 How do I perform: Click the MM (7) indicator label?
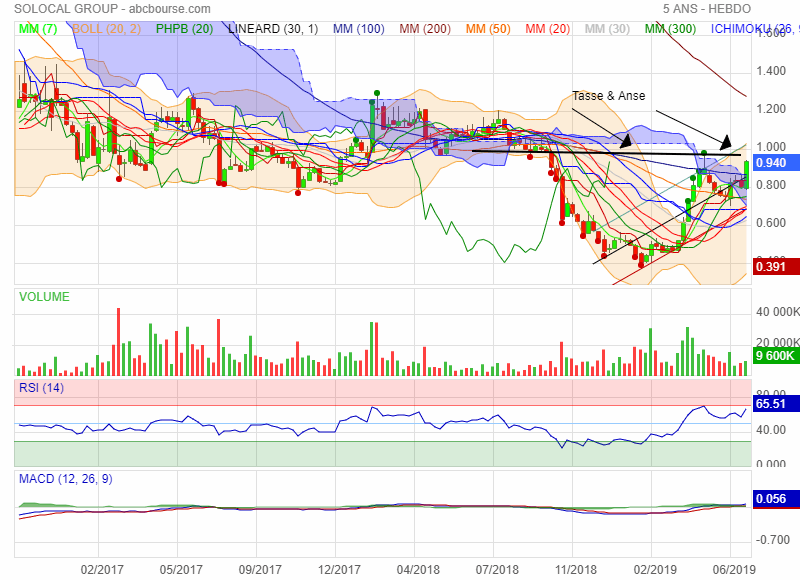38,29
